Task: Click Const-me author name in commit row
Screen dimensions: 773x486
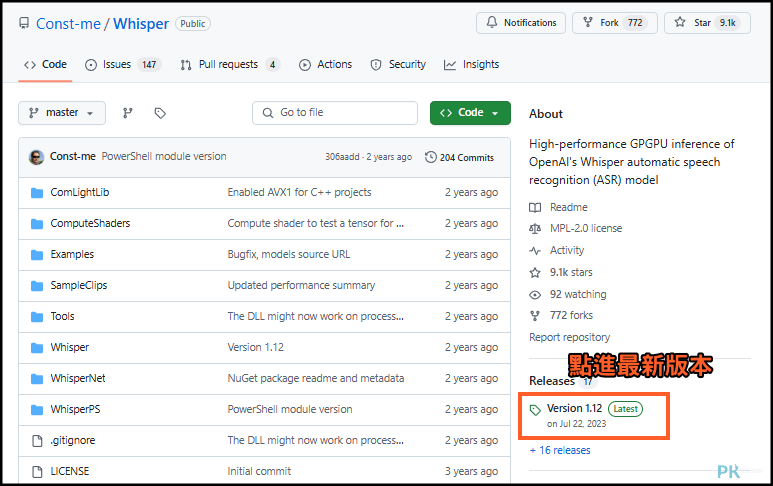Action: click(x=72, y=157)
